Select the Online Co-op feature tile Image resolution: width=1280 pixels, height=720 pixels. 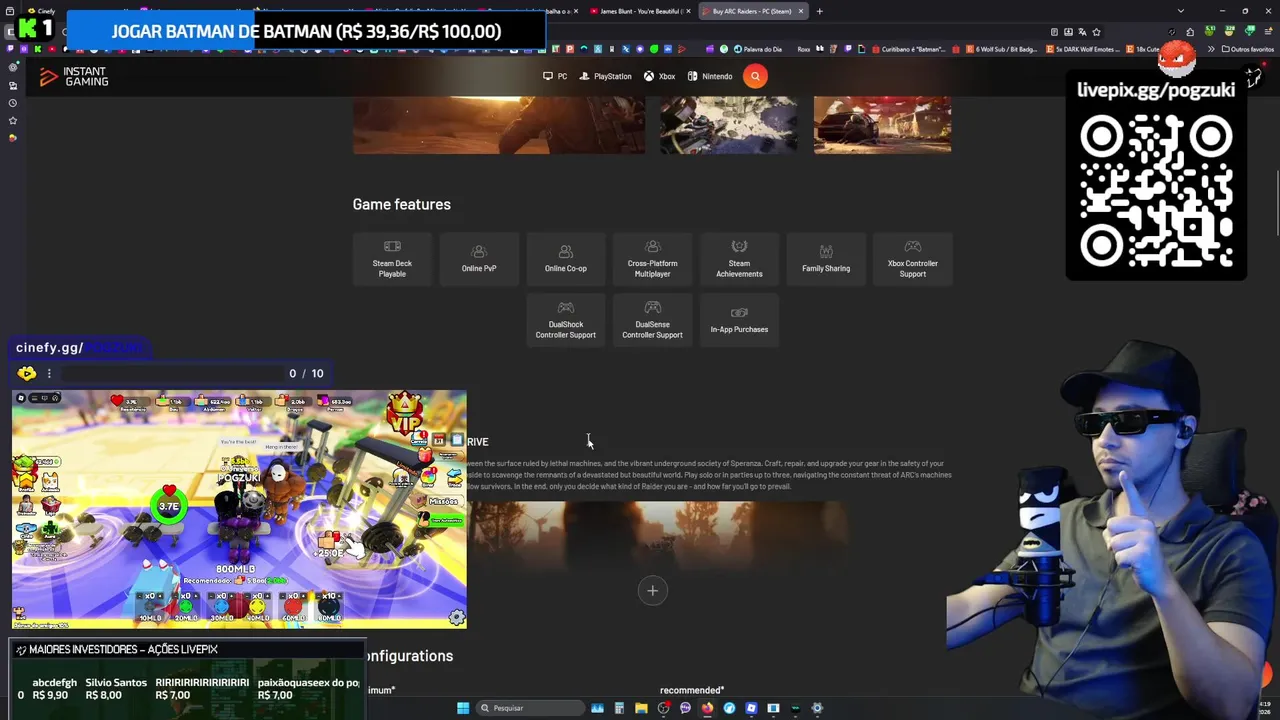(566, 259)
